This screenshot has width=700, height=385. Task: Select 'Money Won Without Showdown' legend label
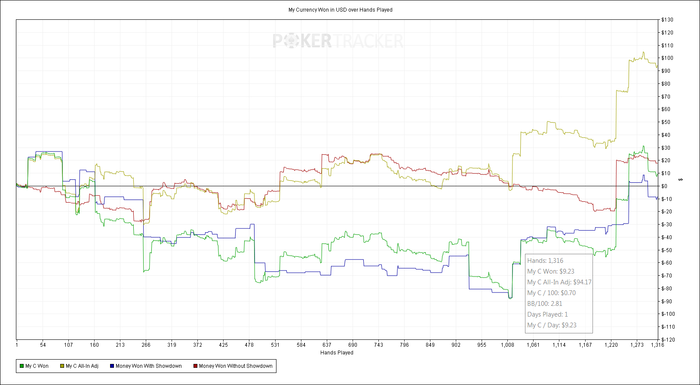pyautogui.click(x=235, y=366)
